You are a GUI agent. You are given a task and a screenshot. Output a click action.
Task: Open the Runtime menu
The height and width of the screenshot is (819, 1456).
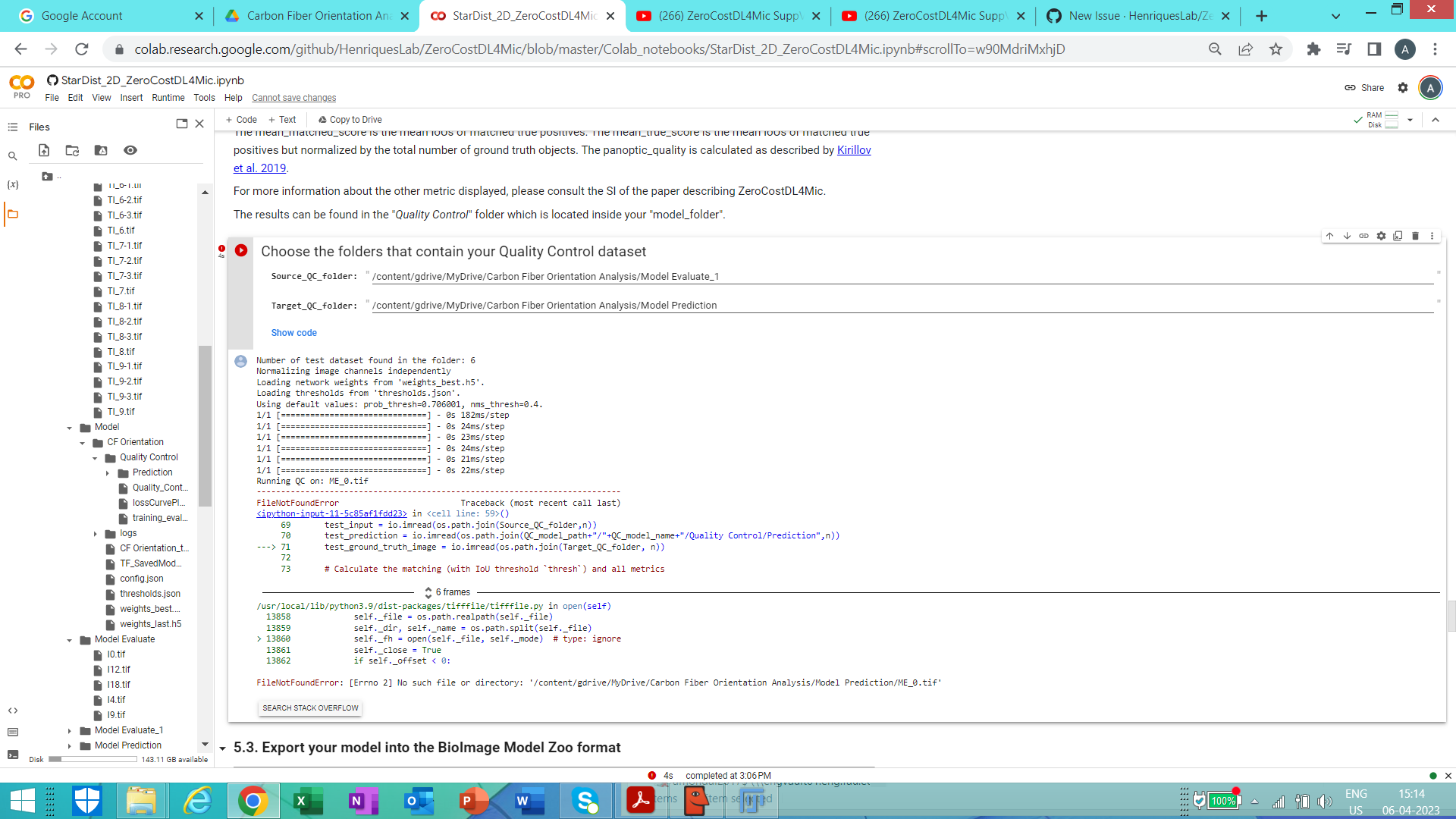click(168, 97)
